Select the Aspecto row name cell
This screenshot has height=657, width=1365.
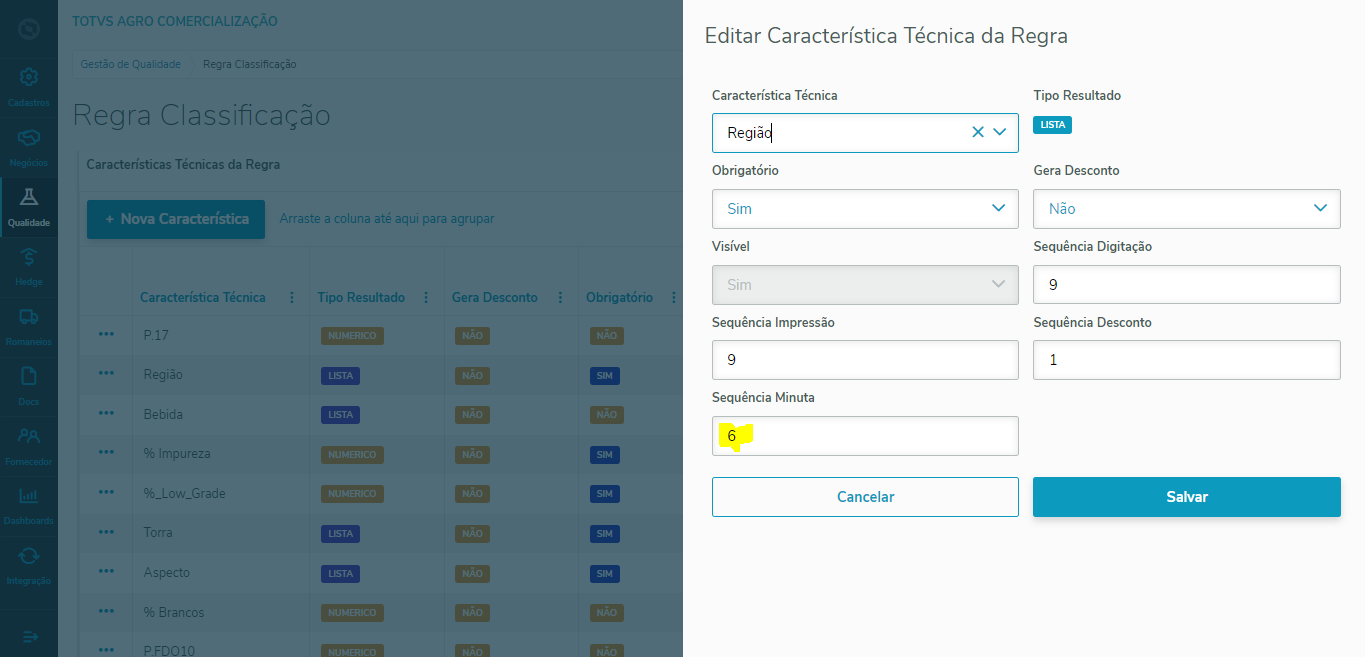tap(167, 573)
